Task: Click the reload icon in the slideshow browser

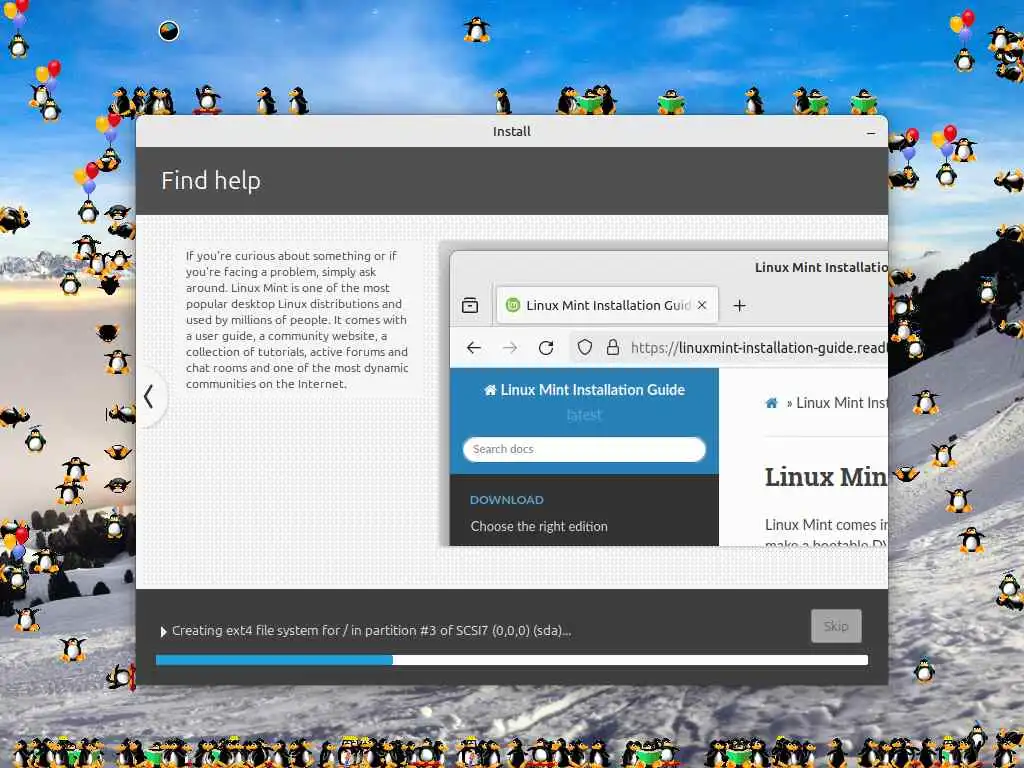Action: pos(546,347)
